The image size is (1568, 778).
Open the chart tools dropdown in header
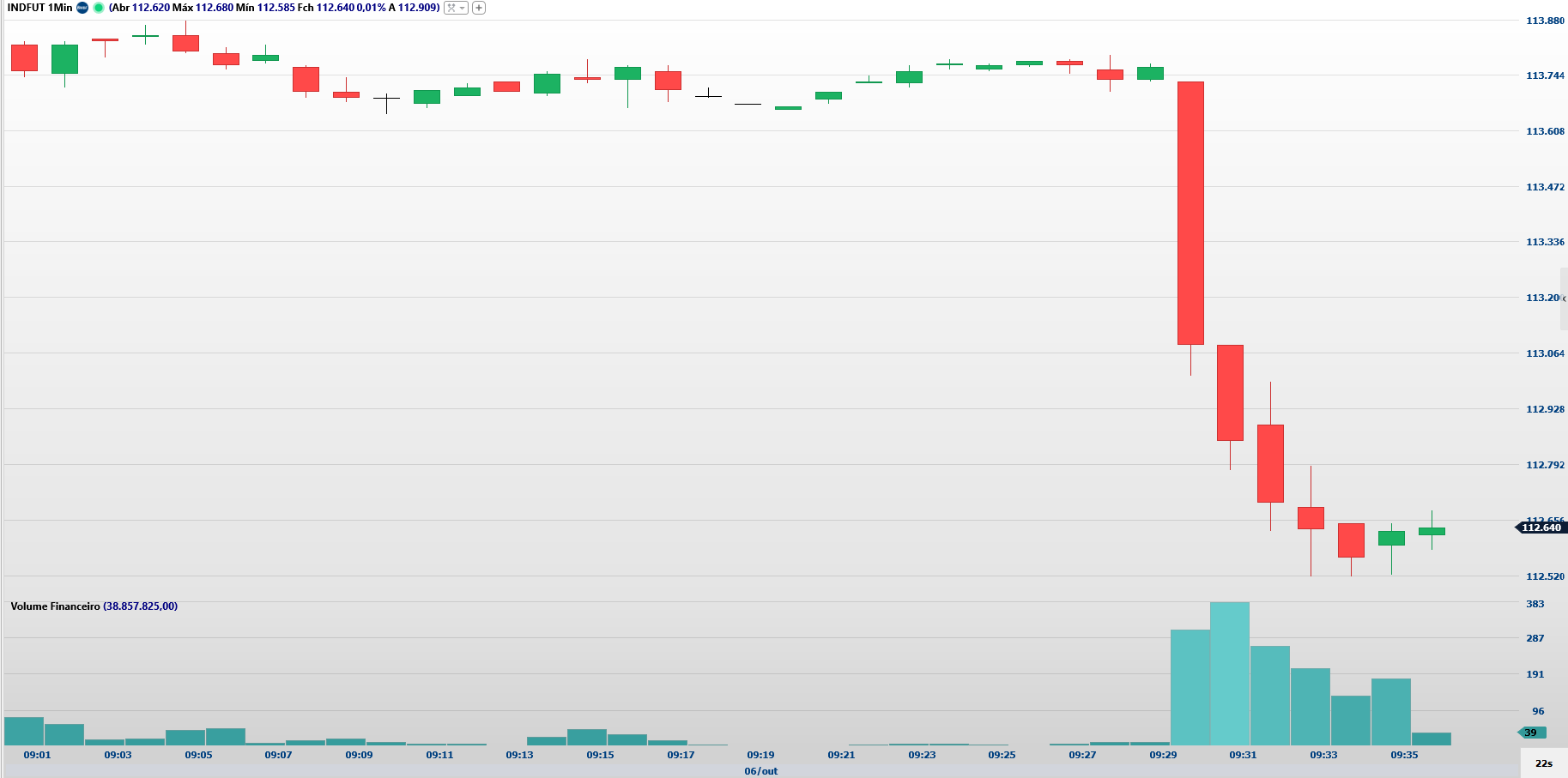456,8
